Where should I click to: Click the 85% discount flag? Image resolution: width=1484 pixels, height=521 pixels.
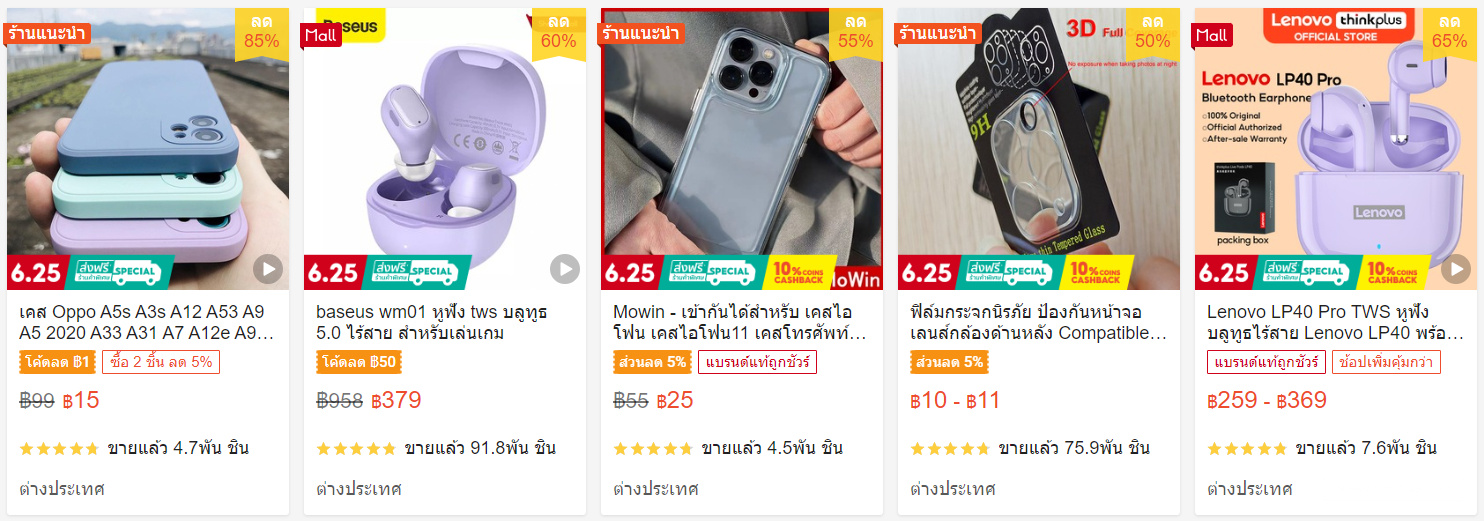point(262,32)
